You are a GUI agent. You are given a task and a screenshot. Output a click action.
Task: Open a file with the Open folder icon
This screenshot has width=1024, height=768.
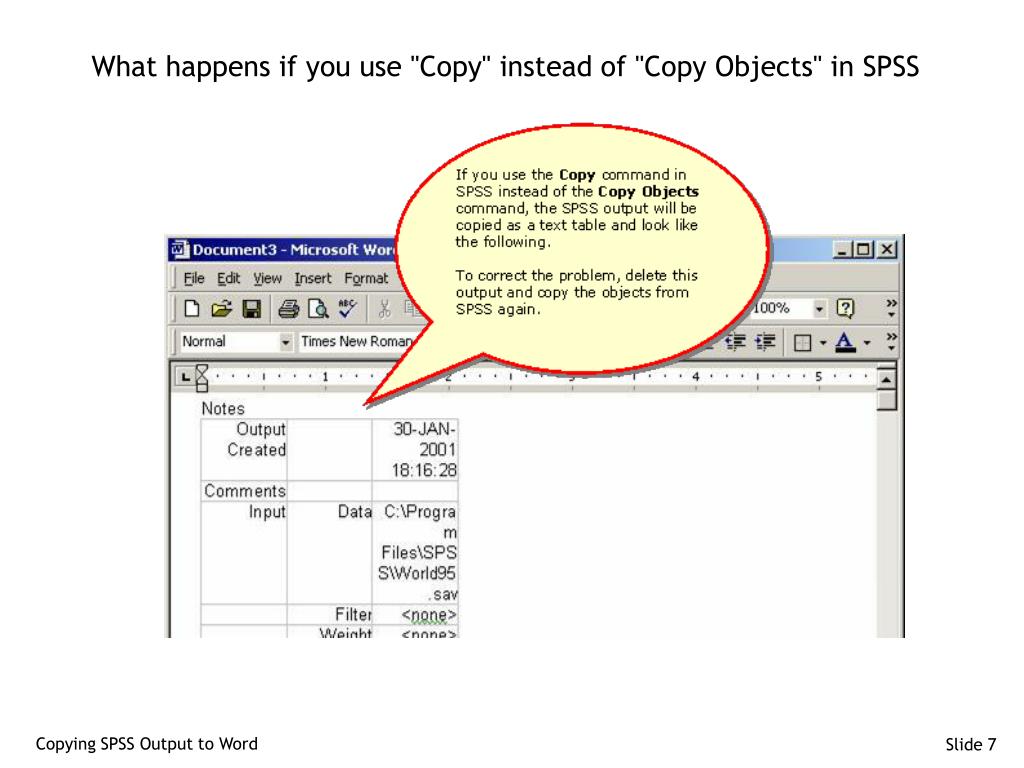click(221, 308)
